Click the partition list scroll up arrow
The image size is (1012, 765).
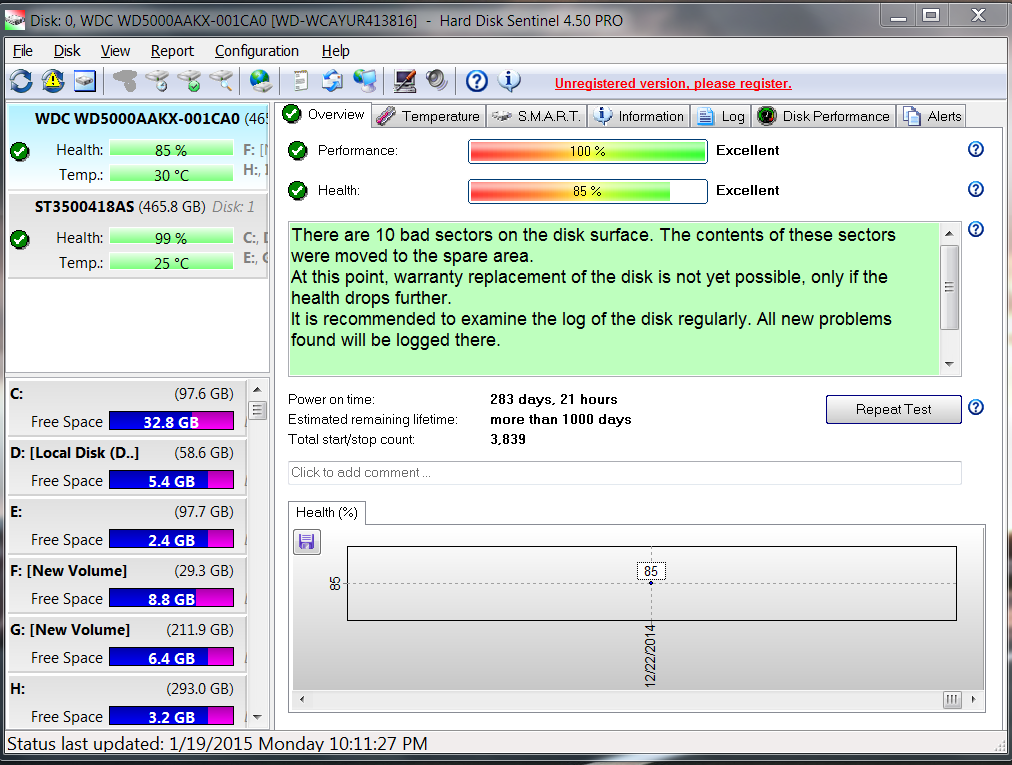point(257,390)
